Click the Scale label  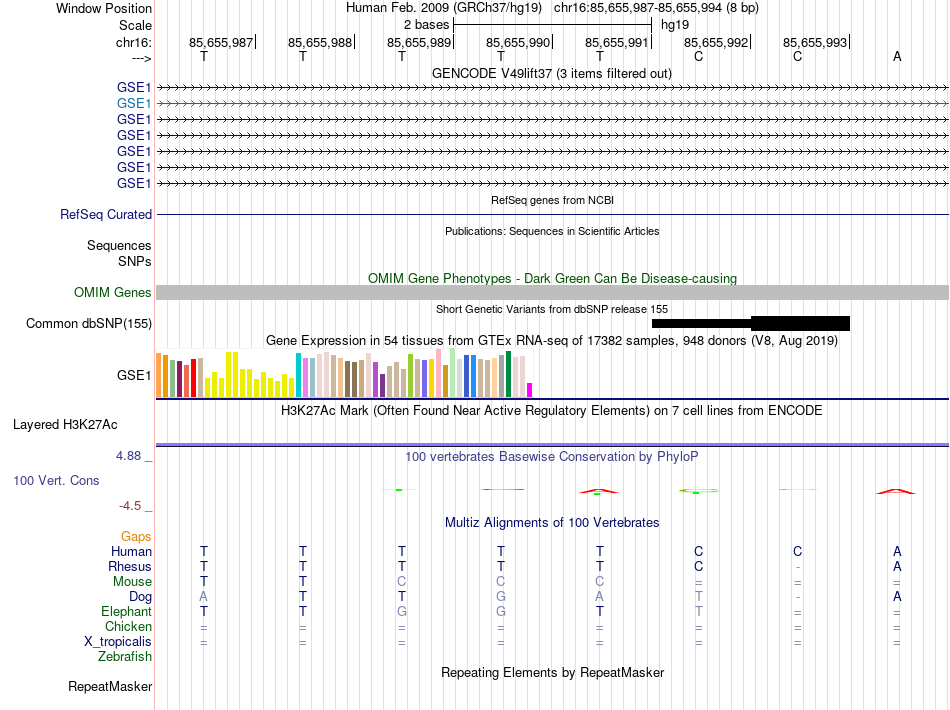(135, 25)
